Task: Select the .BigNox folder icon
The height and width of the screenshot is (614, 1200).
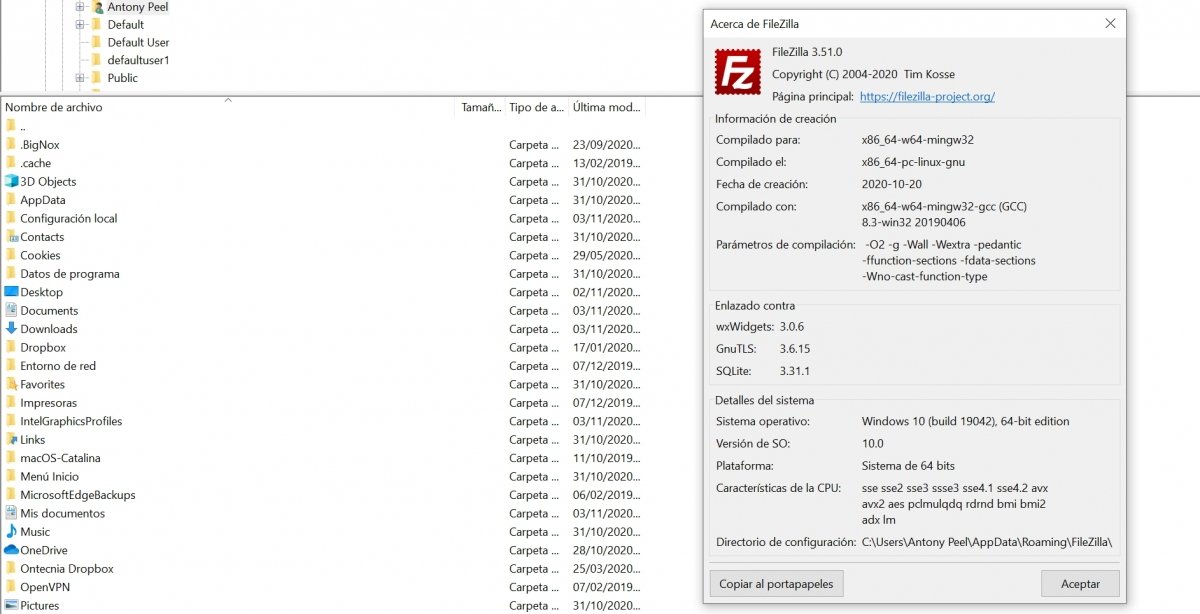Action: [11, 144]
